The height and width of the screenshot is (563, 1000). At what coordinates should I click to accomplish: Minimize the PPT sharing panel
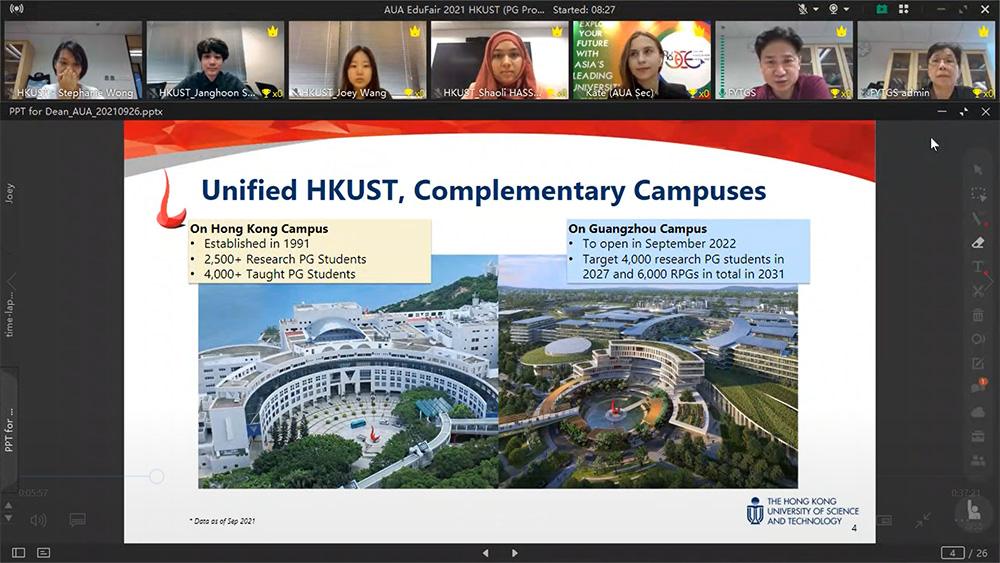pyautogui.click(x=942, y=112)
